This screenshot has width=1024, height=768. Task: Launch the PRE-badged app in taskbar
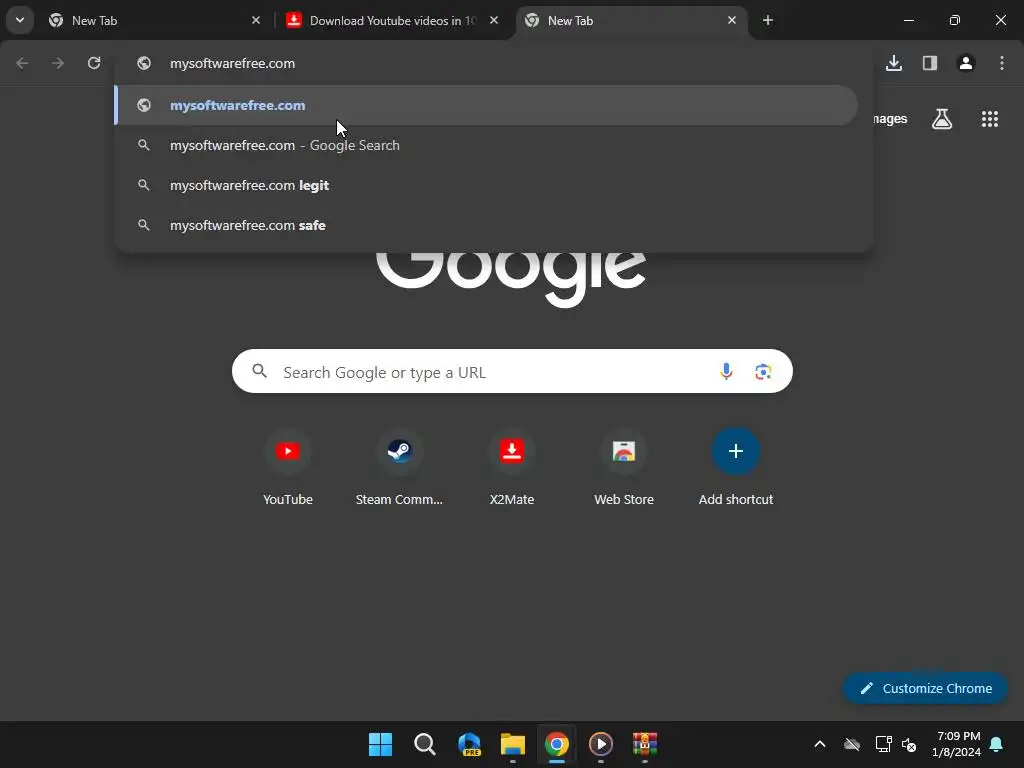click(x=469, y=744)
